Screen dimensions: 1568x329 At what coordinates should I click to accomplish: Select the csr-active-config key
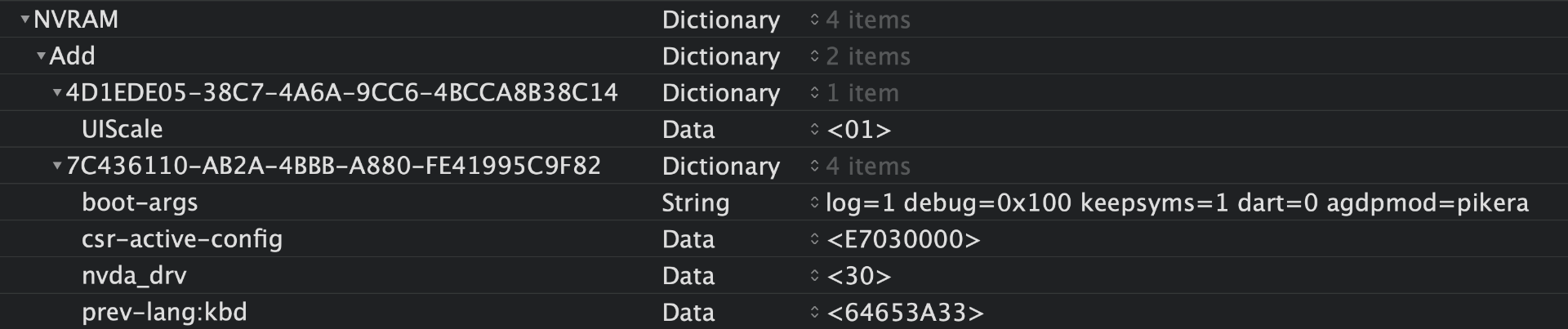point(181,239)
